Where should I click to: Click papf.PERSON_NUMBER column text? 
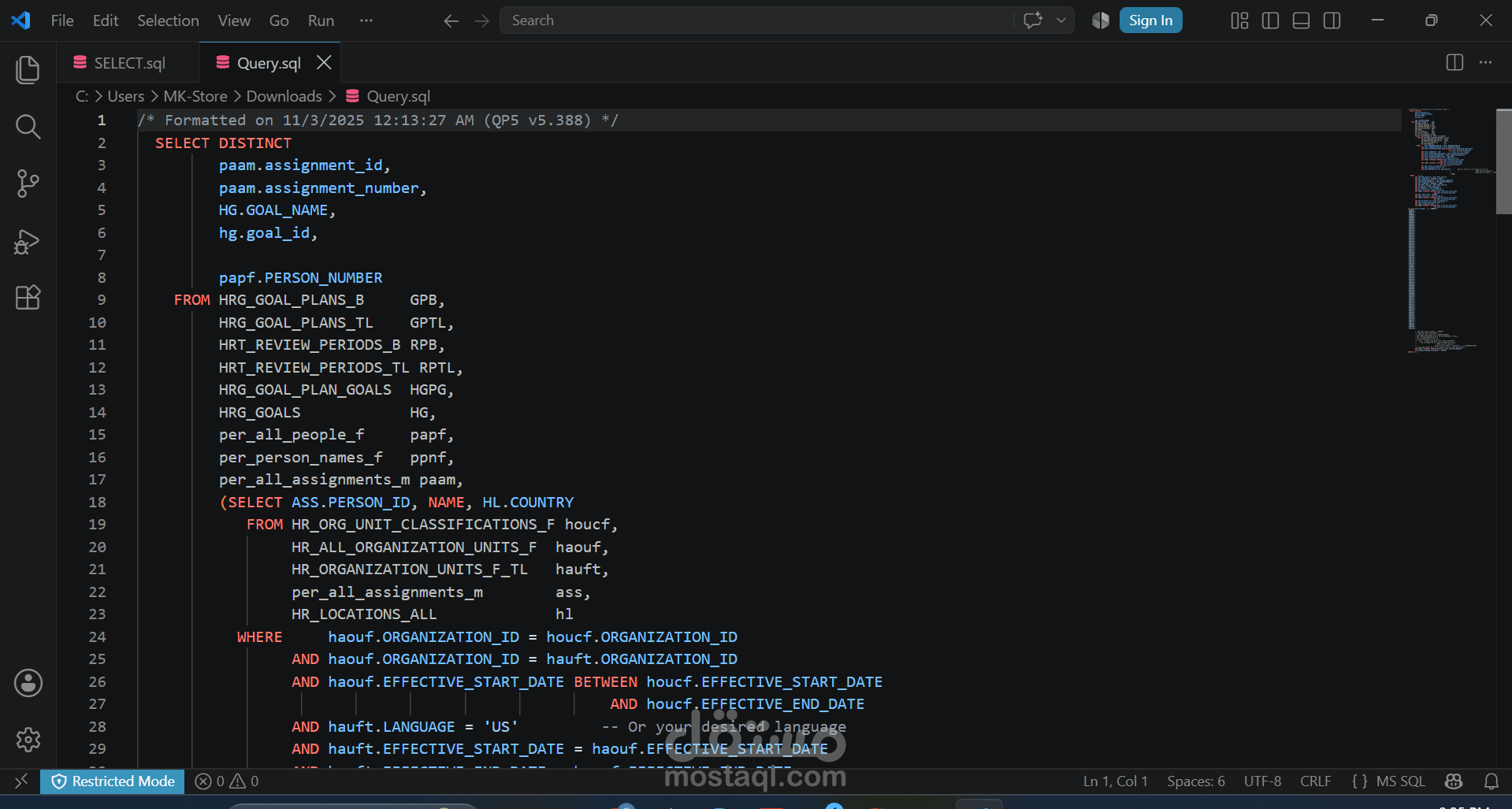tap(300, 277)
